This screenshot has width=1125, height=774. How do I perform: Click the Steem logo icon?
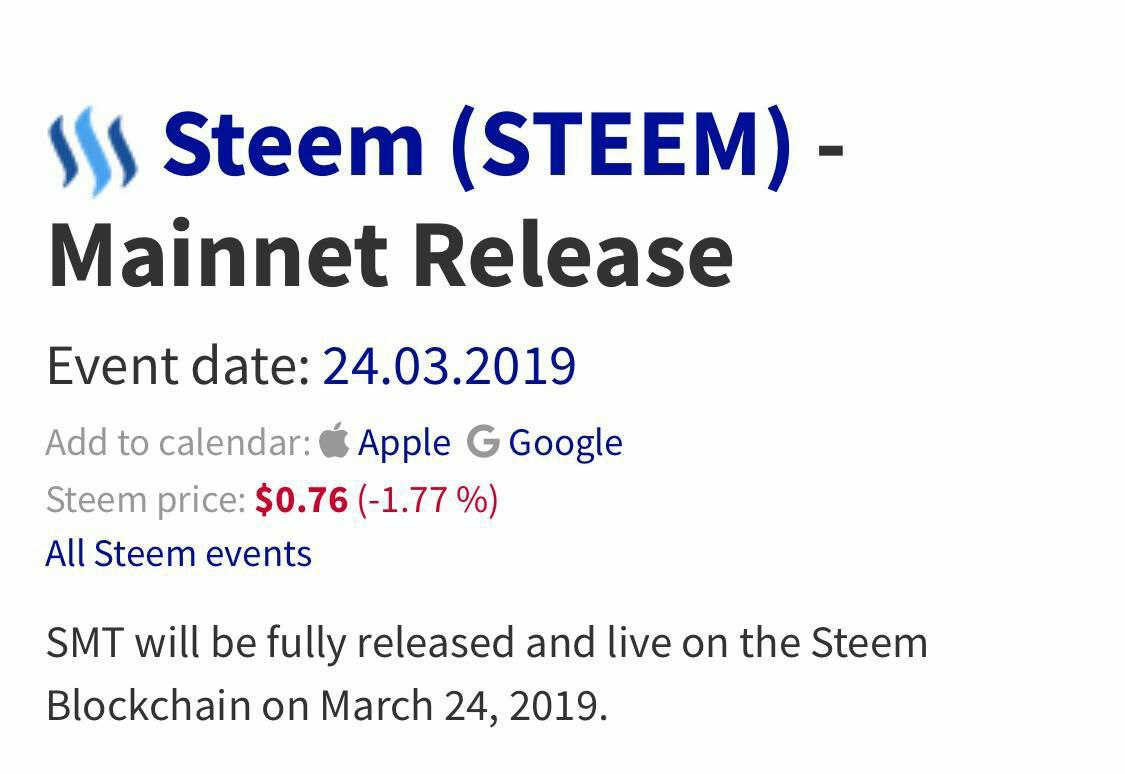(x=92, y=151)
